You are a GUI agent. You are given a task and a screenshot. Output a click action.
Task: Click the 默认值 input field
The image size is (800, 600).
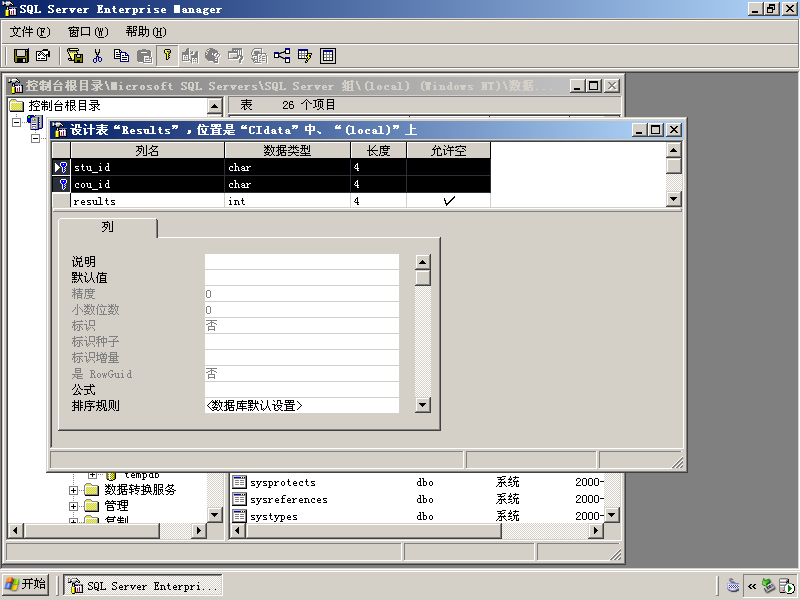pos(302,278)
